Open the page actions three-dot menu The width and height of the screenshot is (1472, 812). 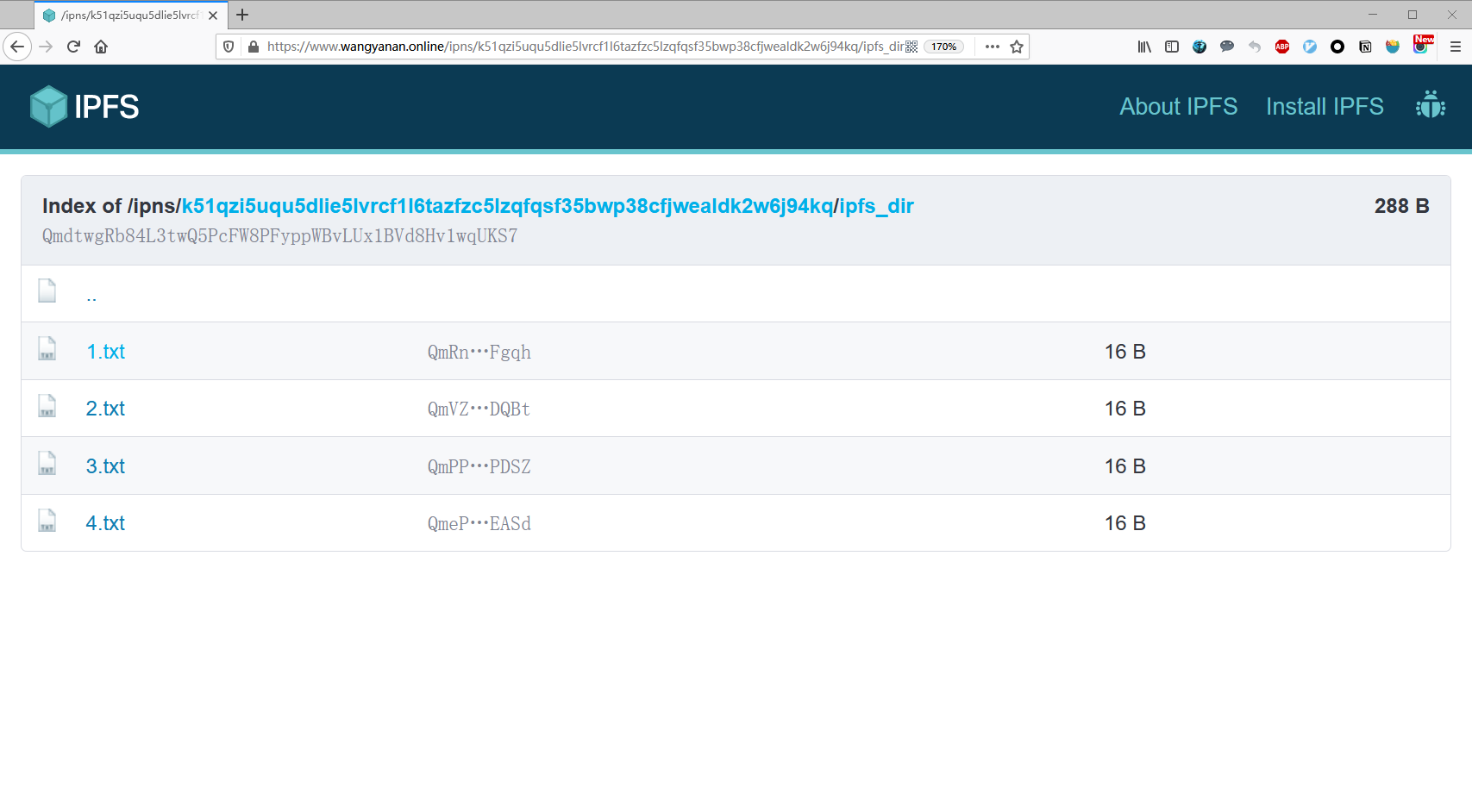click(992, 47)
